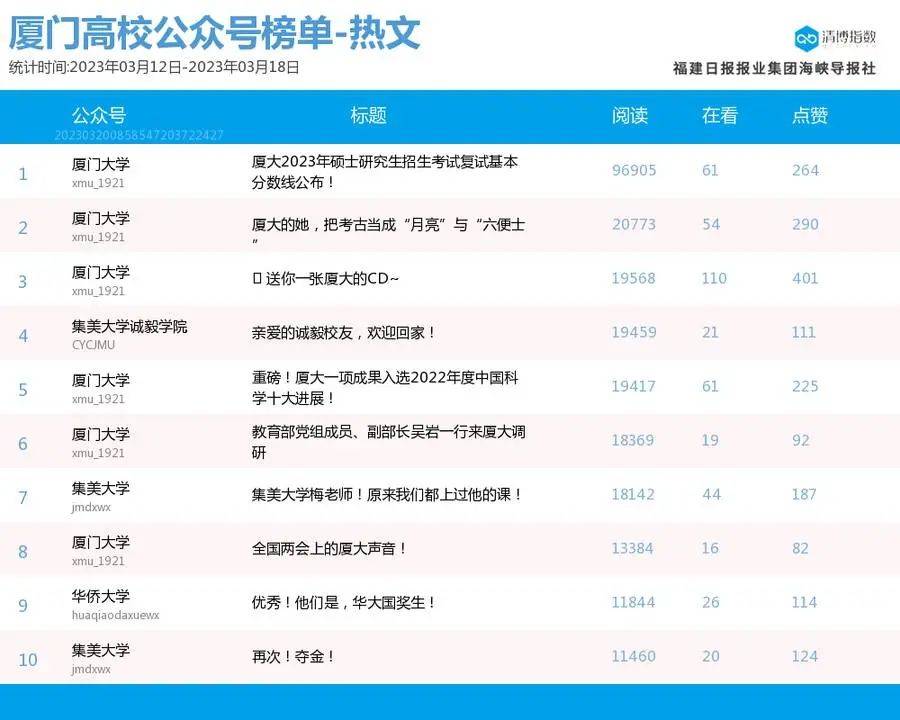Screen dimensions: 900x720
Task: Click likes value 264
Action: (x=805, y=170)
